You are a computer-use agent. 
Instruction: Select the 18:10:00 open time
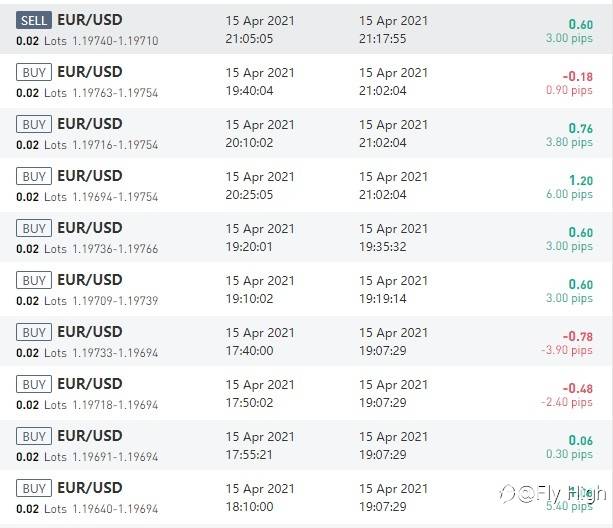tap(250, 507)
